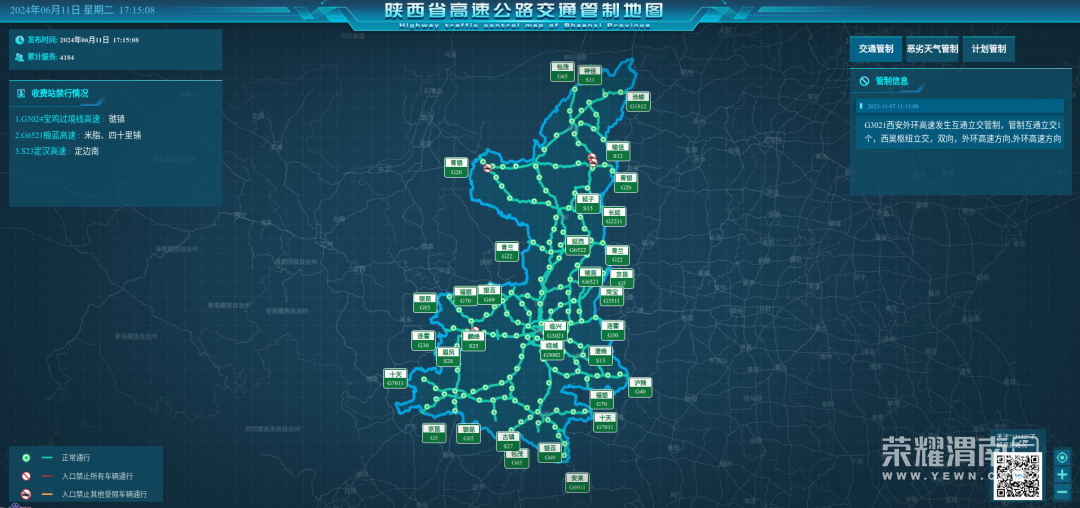
Task: Select the 临兴 G3021 highway sign
Action: pyautogui.click(x=556, y=330)
